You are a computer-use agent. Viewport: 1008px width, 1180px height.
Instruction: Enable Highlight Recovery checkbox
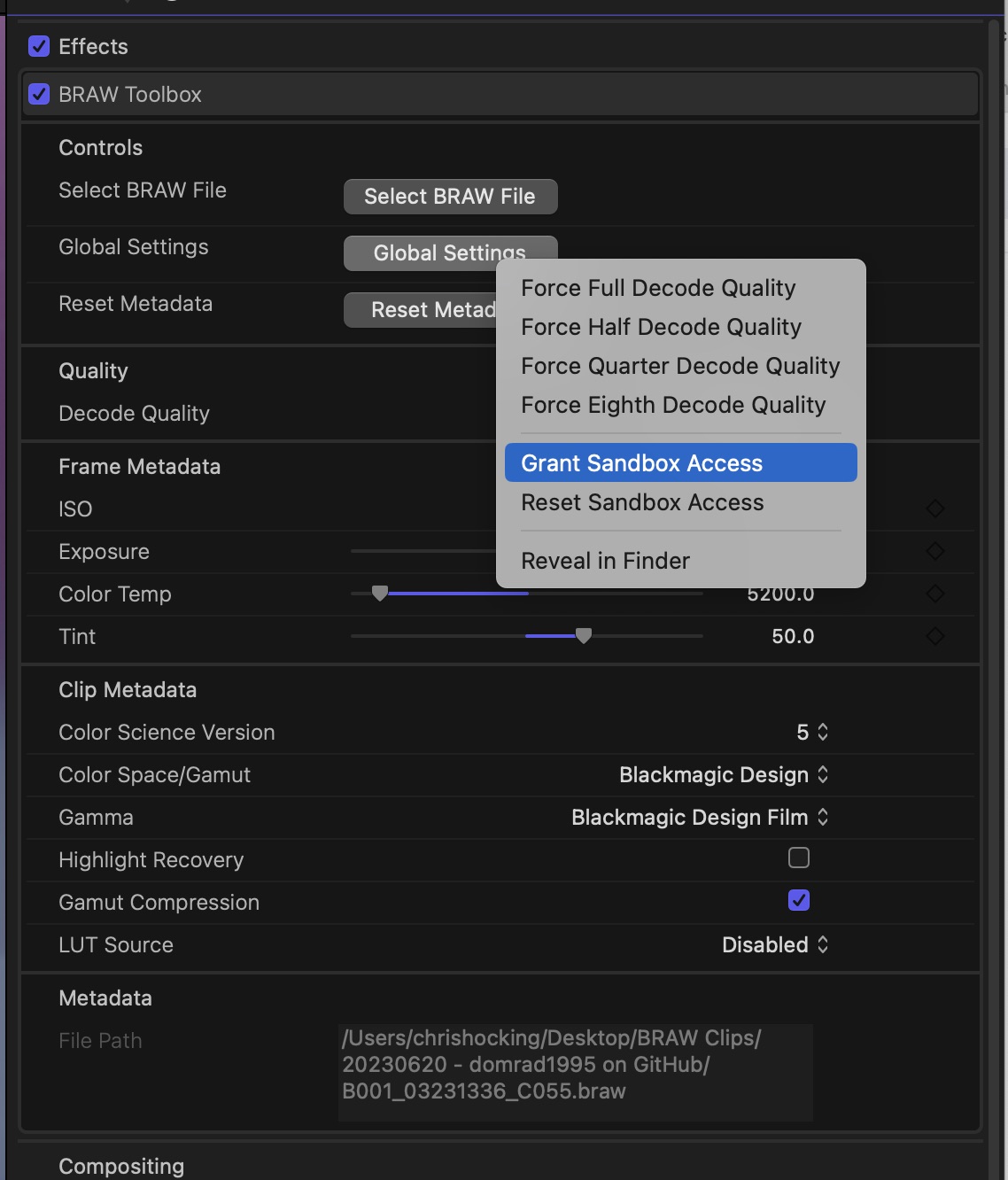[798, 858]
